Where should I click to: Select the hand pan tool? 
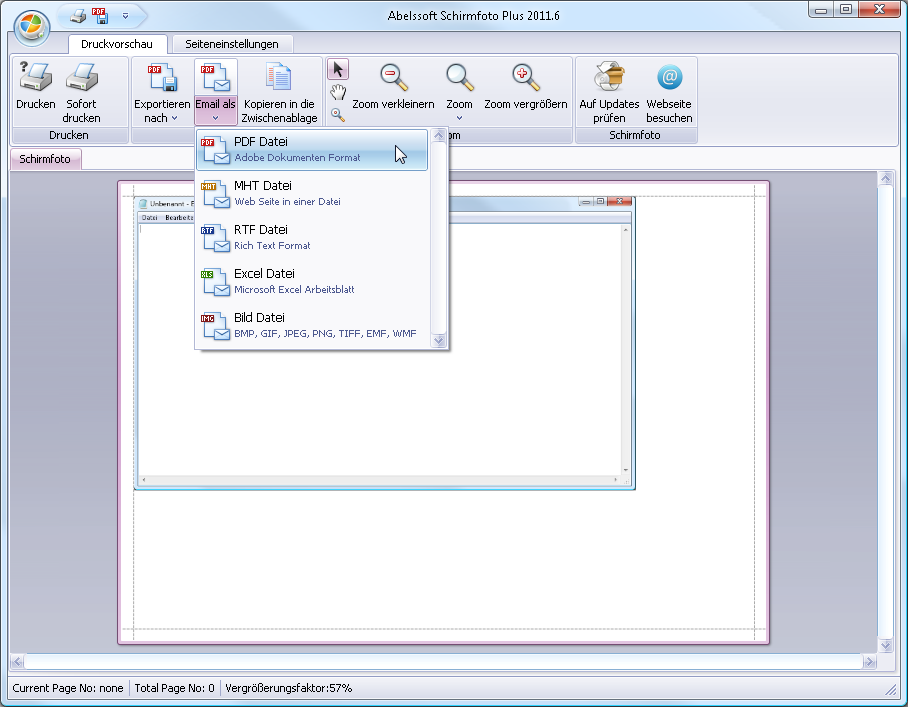tap(338, 92)
